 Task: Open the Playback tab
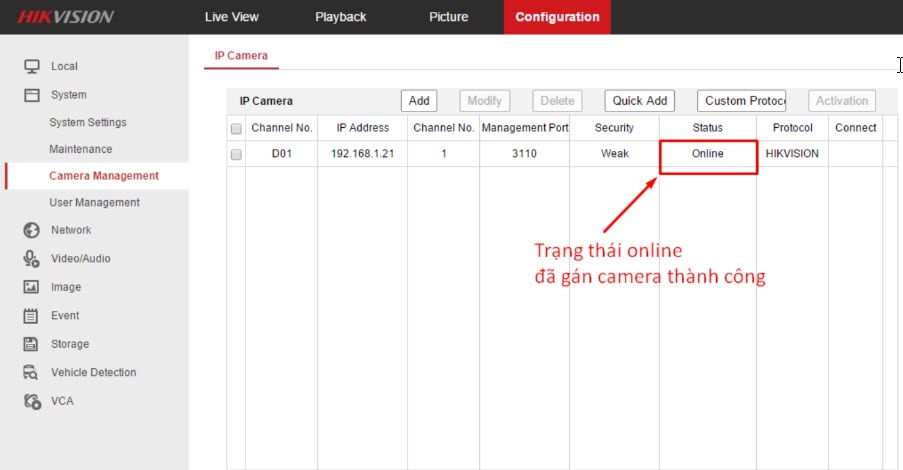(340, 17)
